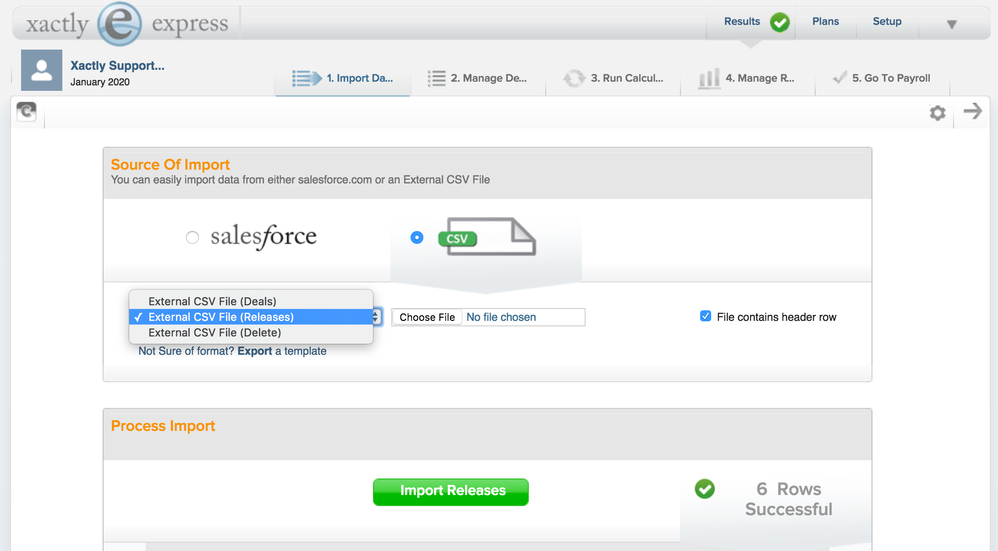
Task: Open the 5. Go To Payroll tab
Action: tap(882, 78)
